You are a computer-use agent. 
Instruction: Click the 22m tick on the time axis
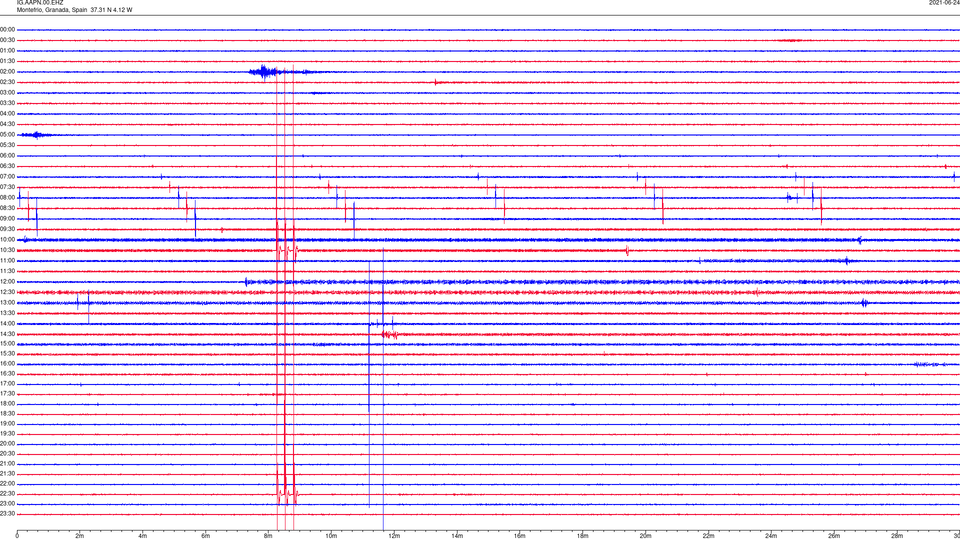(708, 536)
